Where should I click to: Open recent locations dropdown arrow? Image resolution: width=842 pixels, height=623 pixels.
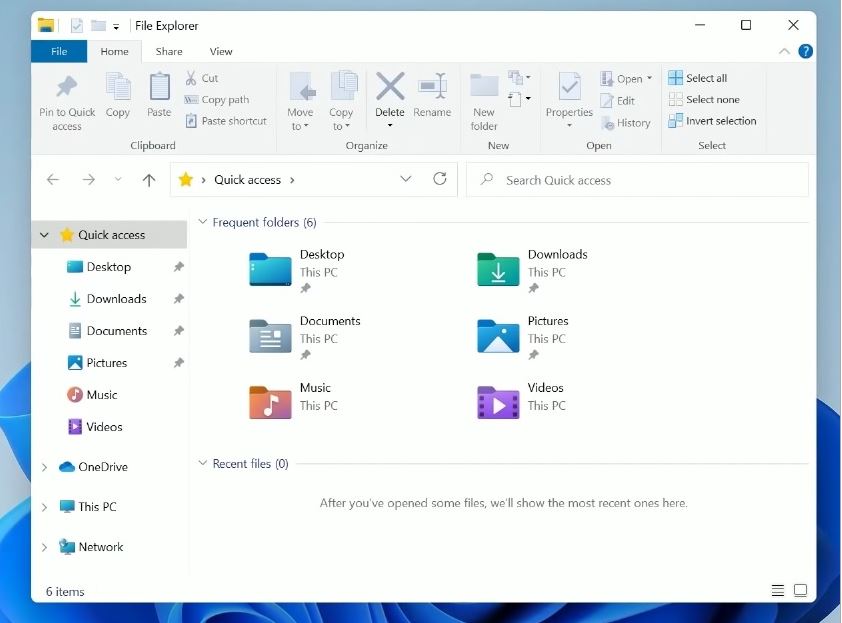[x=118, y=179]
